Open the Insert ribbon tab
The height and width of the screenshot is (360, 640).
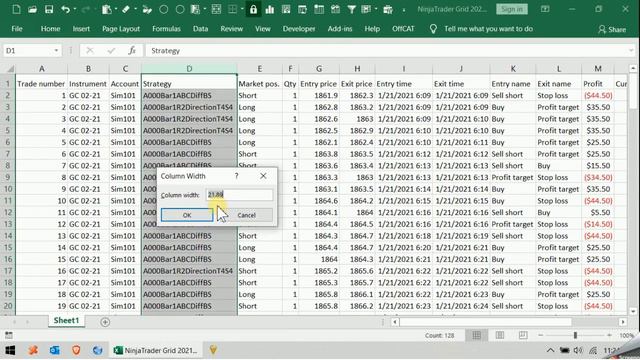[81, 29]
